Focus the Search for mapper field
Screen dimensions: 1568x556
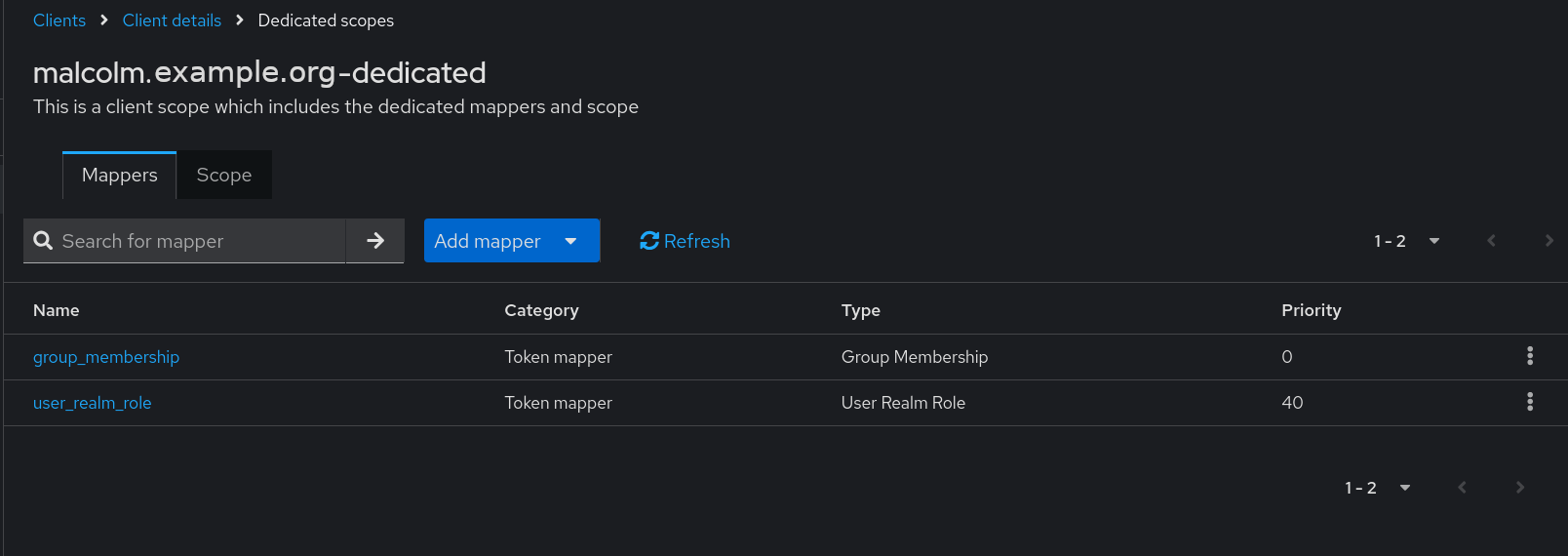(x=184, y=241)
